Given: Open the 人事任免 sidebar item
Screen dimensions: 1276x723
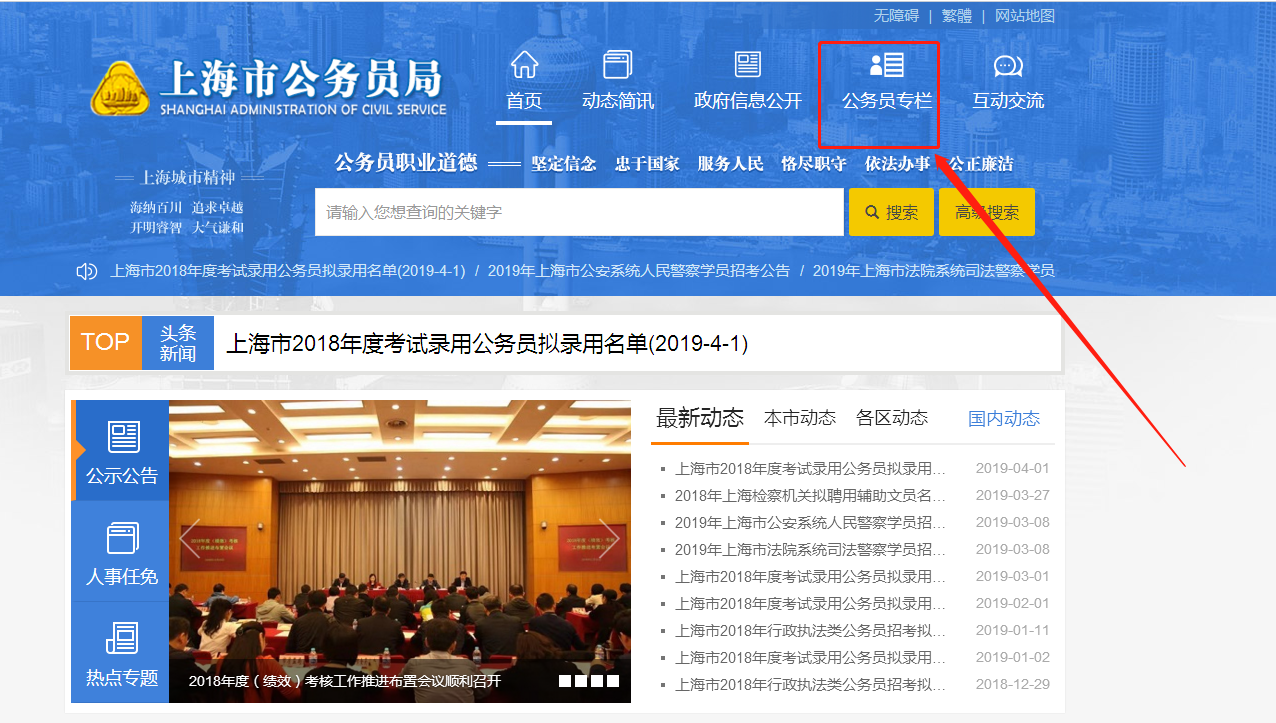Looking at the screenshot, I should [x=121, y=552].
